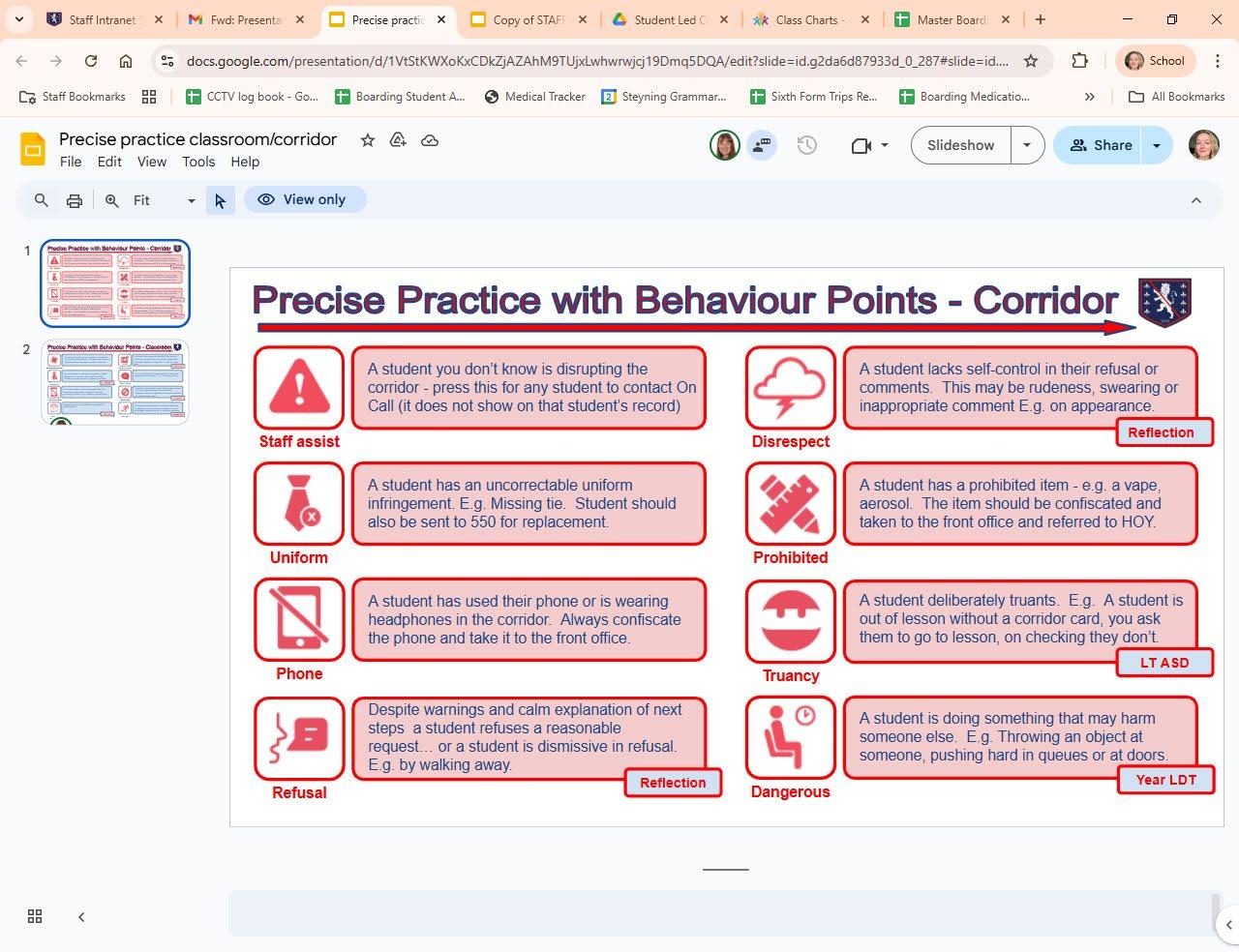Click the school crest on the slide
The height and width of the screenshot is (952, 1239).
[1165, 302]
